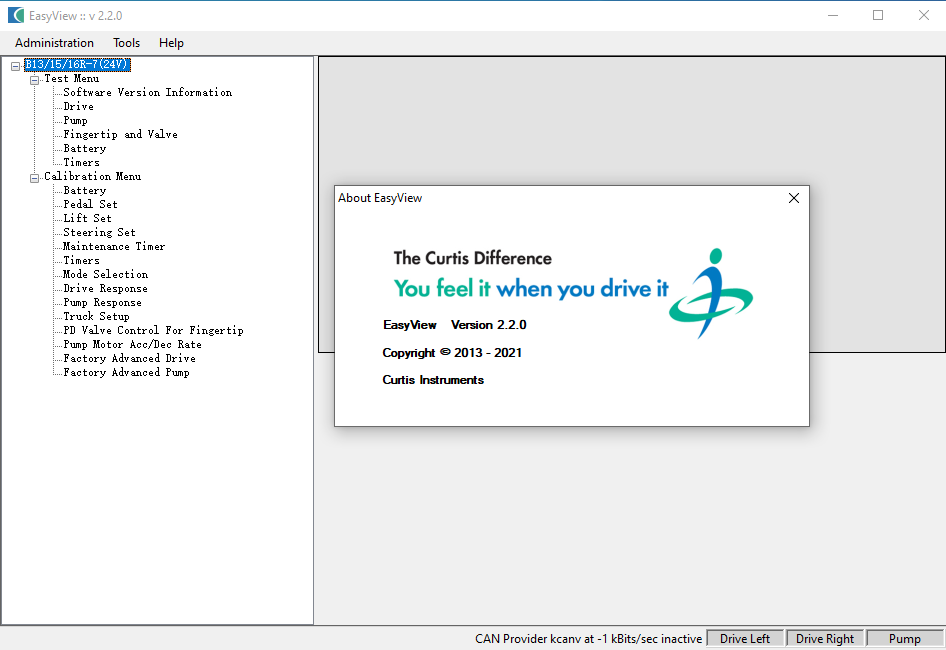Click the Drive Right status button
The width and height of the screenshot is (946, 650).
click(825, 639)
